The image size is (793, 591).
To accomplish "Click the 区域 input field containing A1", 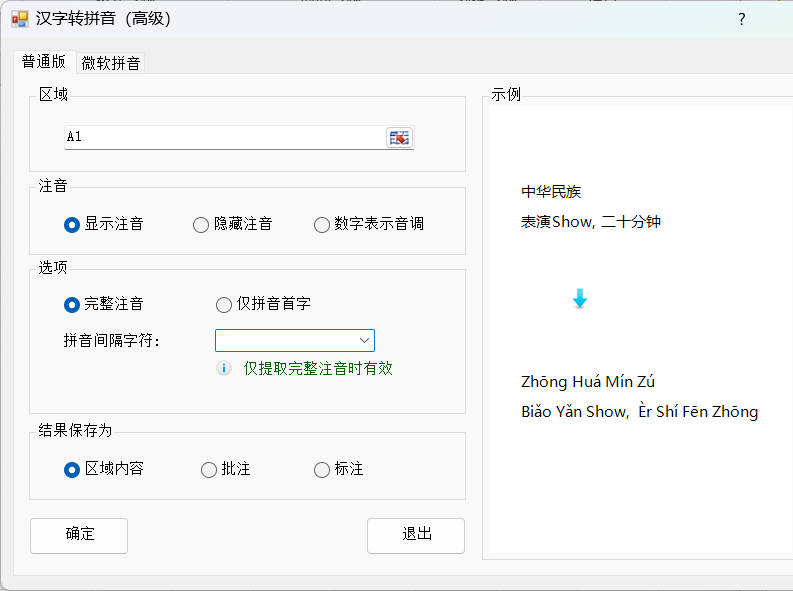I will pyautogui.click(x=223, y=137).
